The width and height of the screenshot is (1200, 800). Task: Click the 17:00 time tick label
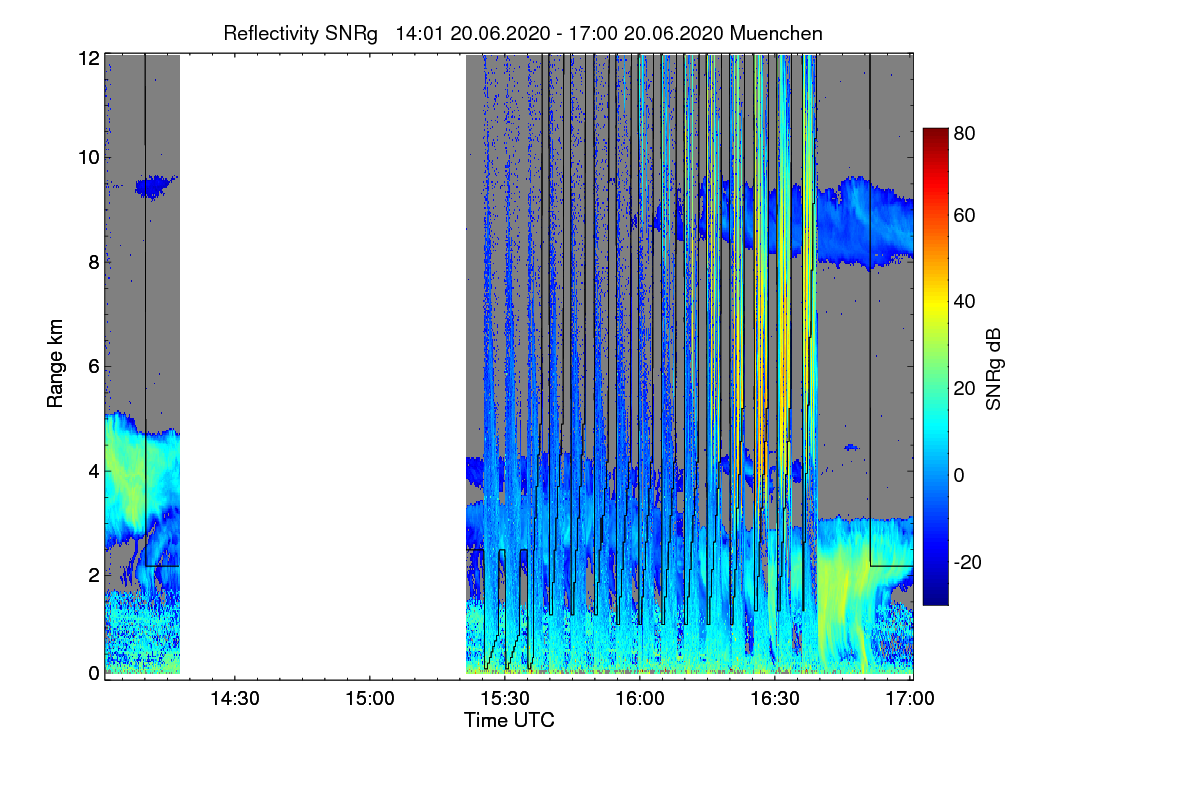click(911, 699)
